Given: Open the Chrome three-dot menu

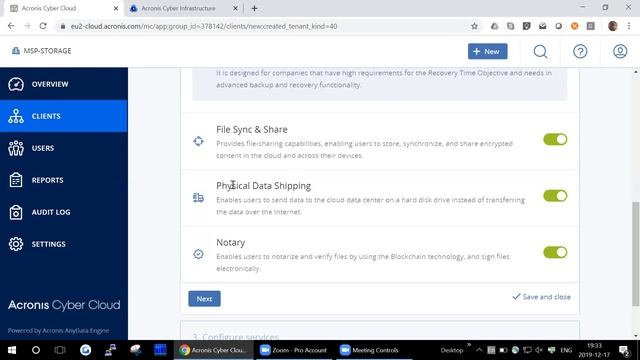Looking at the screenshot, I should (629, 26).
